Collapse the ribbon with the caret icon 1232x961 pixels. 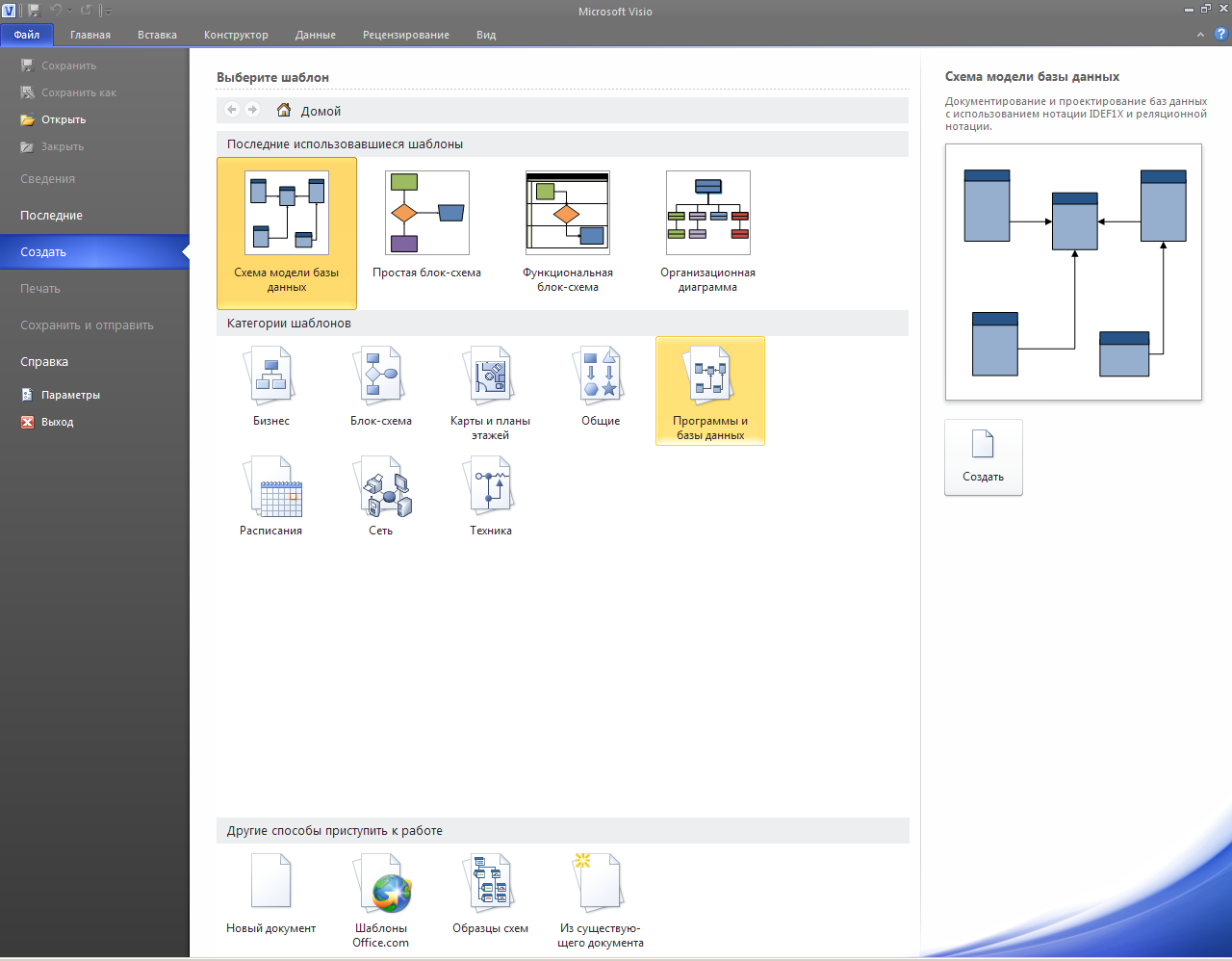coord(1200,35)
